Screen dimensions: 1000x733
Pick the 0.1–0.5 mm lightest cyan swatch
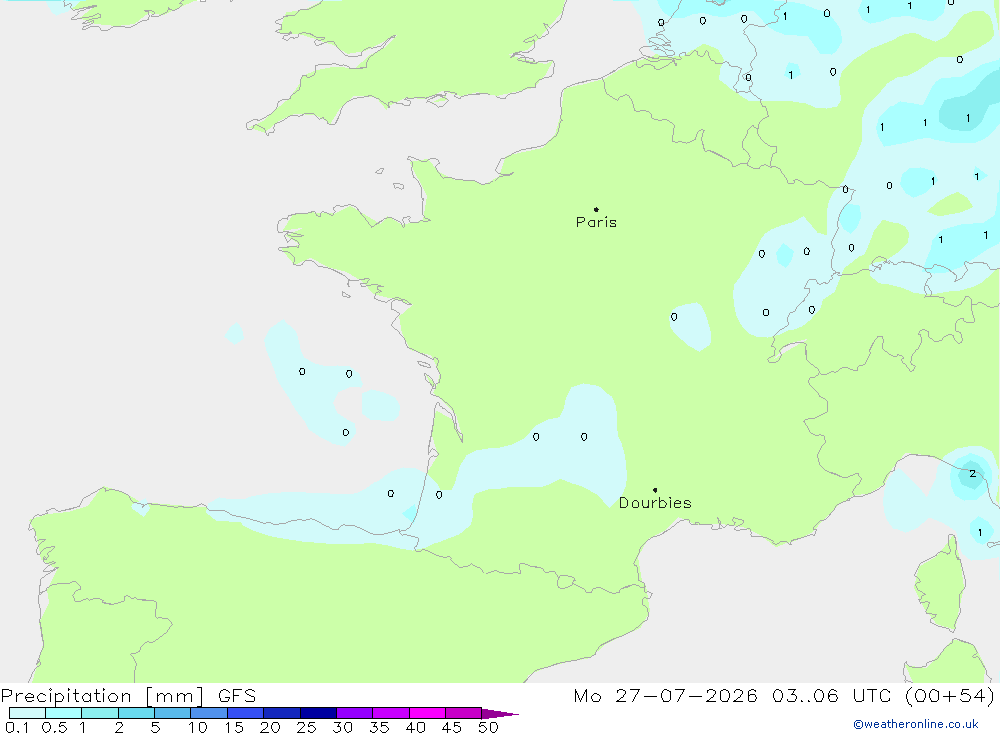coord(27,713)
